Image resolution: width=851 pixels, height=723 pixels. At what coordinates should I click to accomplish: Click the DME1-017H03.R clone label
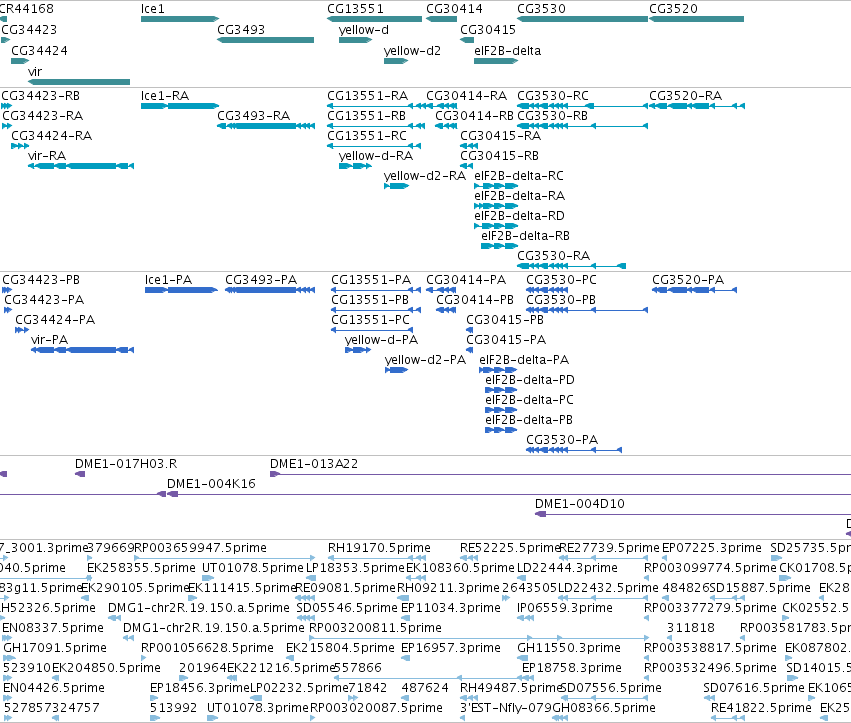pyautogui.click(x=126, y=464)
